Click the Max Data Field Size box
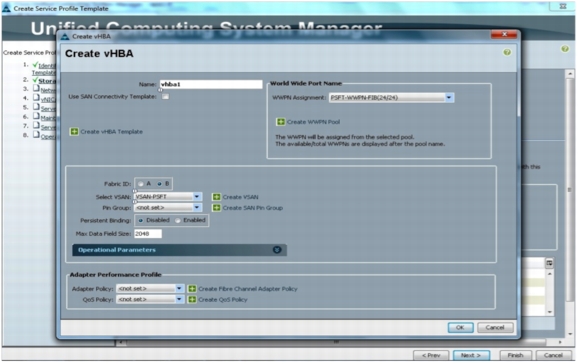Screen dimensions: 578x364 point(148,234)
